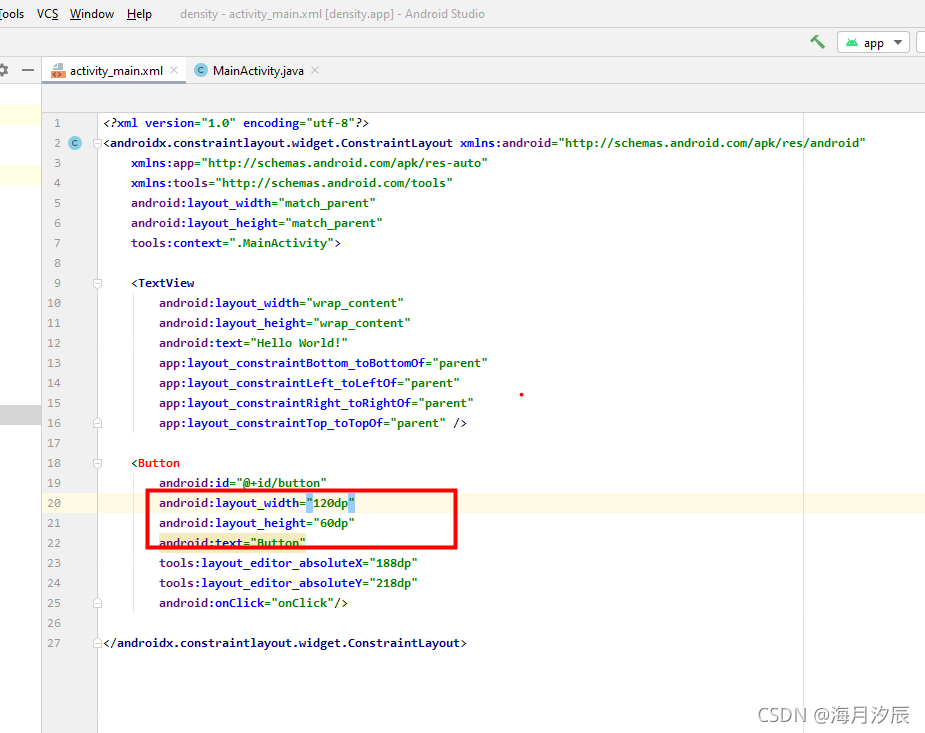
Task: Close the activity_main.xml tab
Action: [x=174, y=70]
